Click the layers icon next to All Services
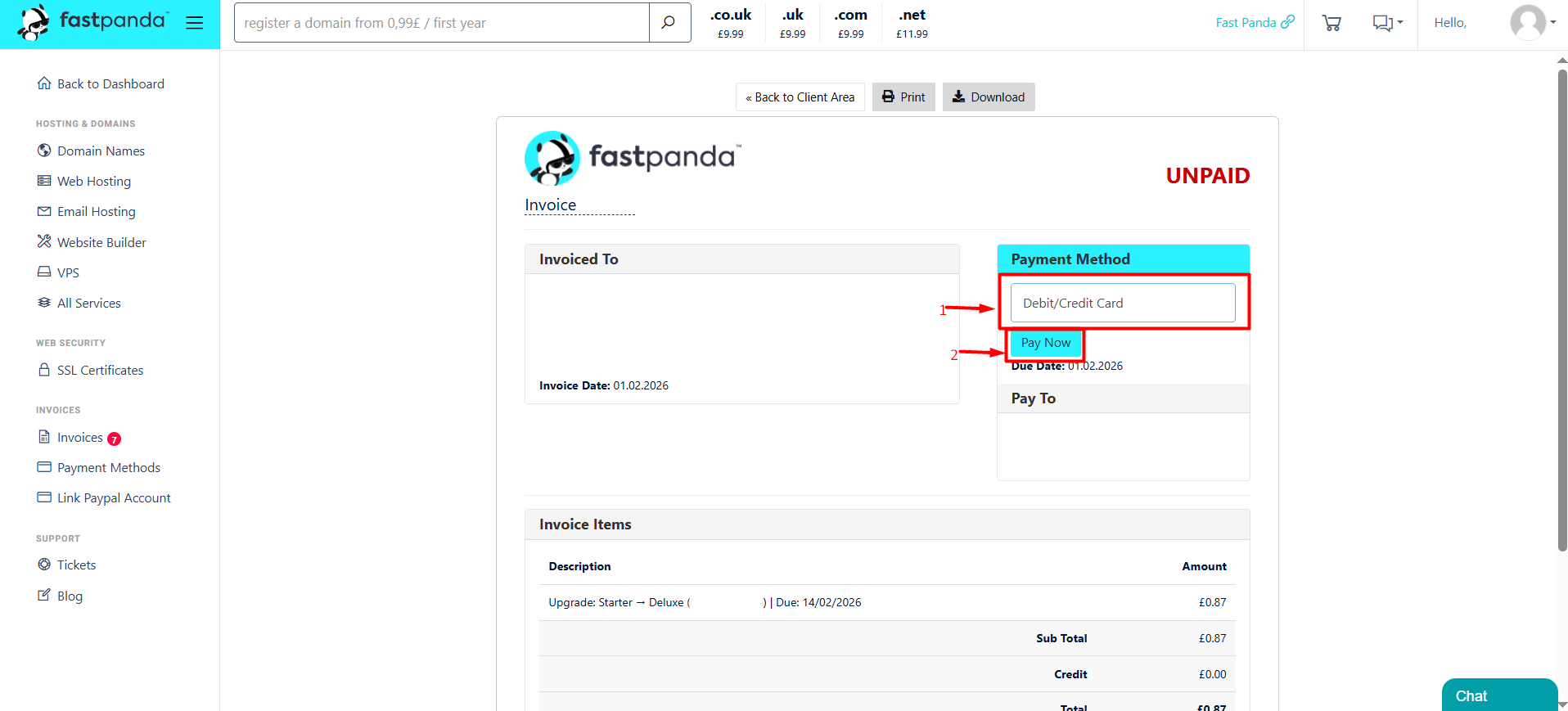 [x=44, y=303]
